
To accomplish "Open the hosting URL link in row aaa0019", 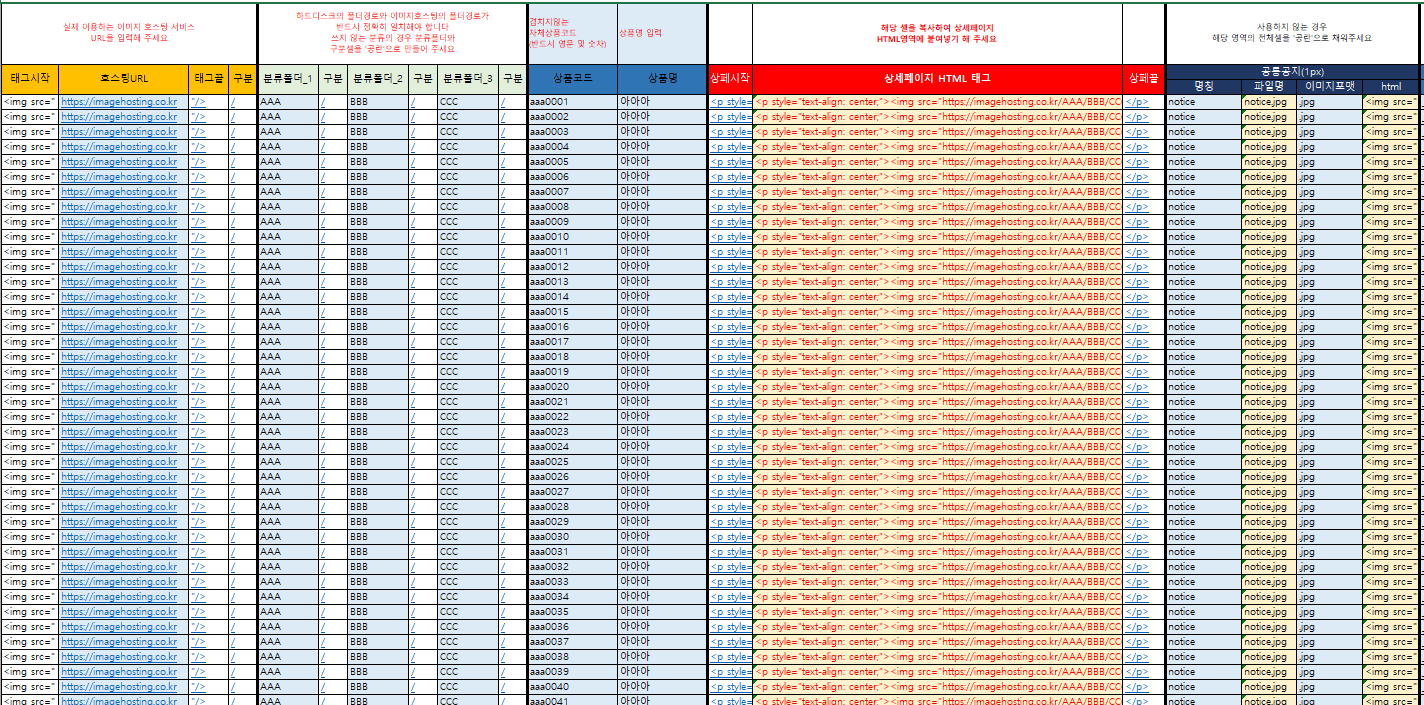I will (x=119, y=372).
